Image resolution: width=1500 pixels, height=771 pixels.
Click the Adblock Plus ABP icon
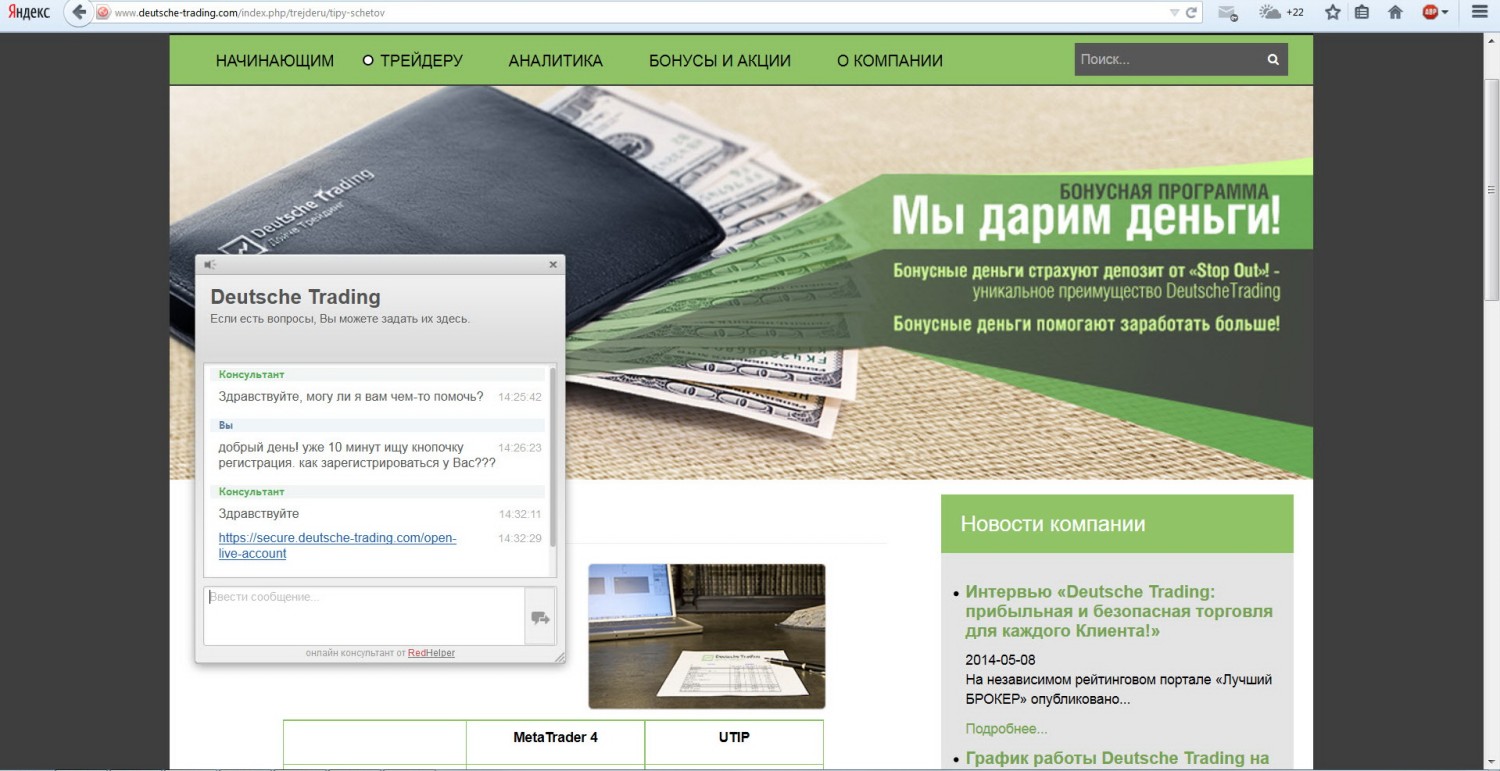point(1430,13)
